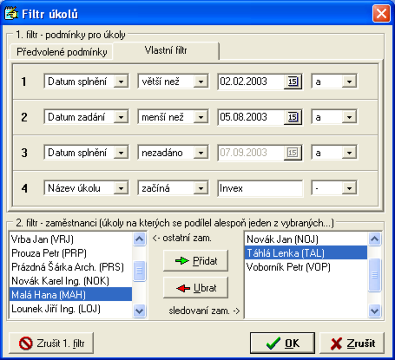Image resolution: width=395 pixels, height=360 pixels.
Task: Open row 4 operator dropdown začíná
Action: [201, 188]
